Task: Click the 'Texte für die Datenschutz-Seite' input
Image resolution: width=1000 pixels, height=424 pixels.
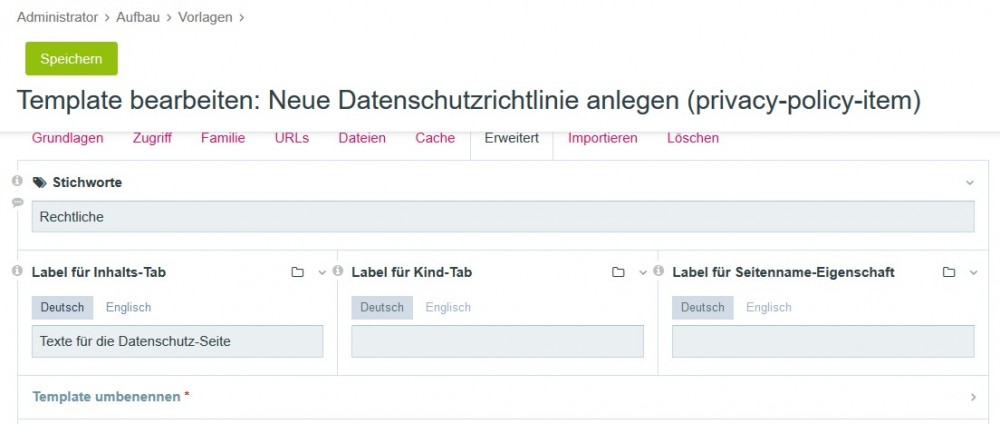Action: tap(177, 342)
